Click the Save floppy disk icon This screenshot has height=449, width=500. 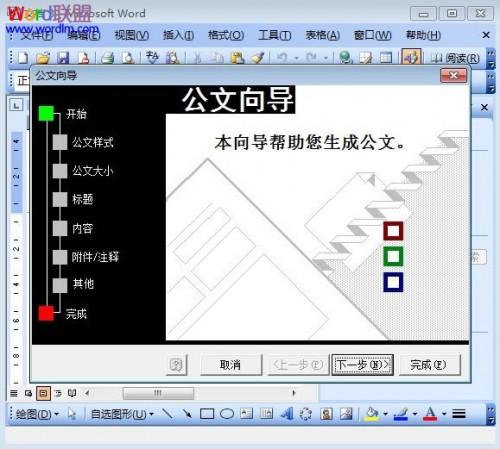[x=63, y=58]
